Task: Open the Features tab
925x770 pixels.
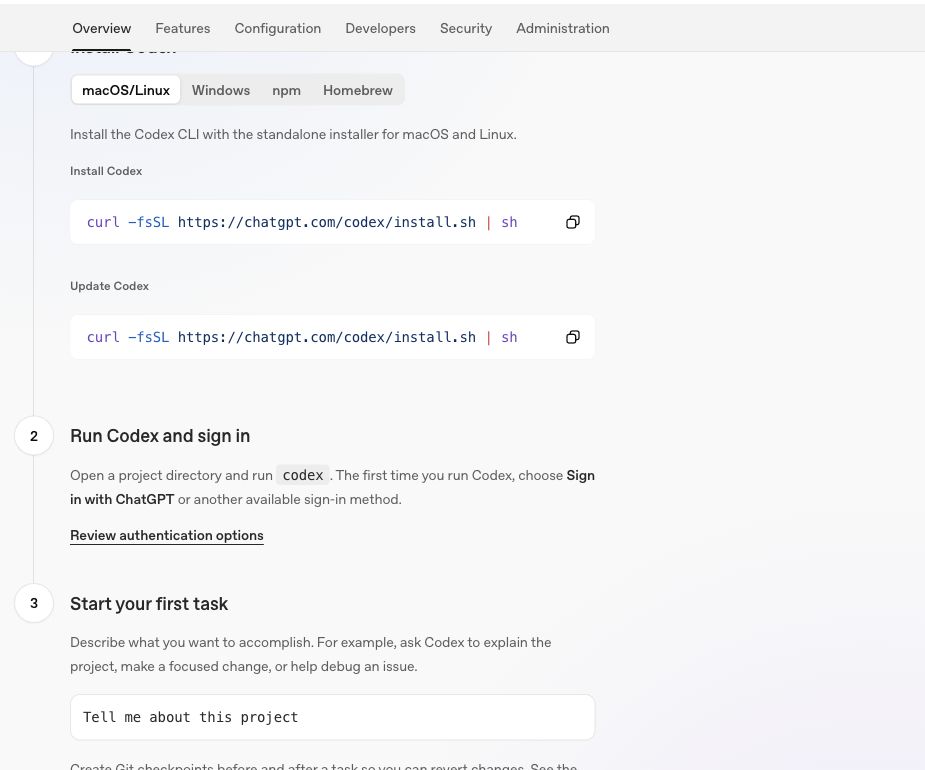Action: pyautogui.click(x=183, y=28)
